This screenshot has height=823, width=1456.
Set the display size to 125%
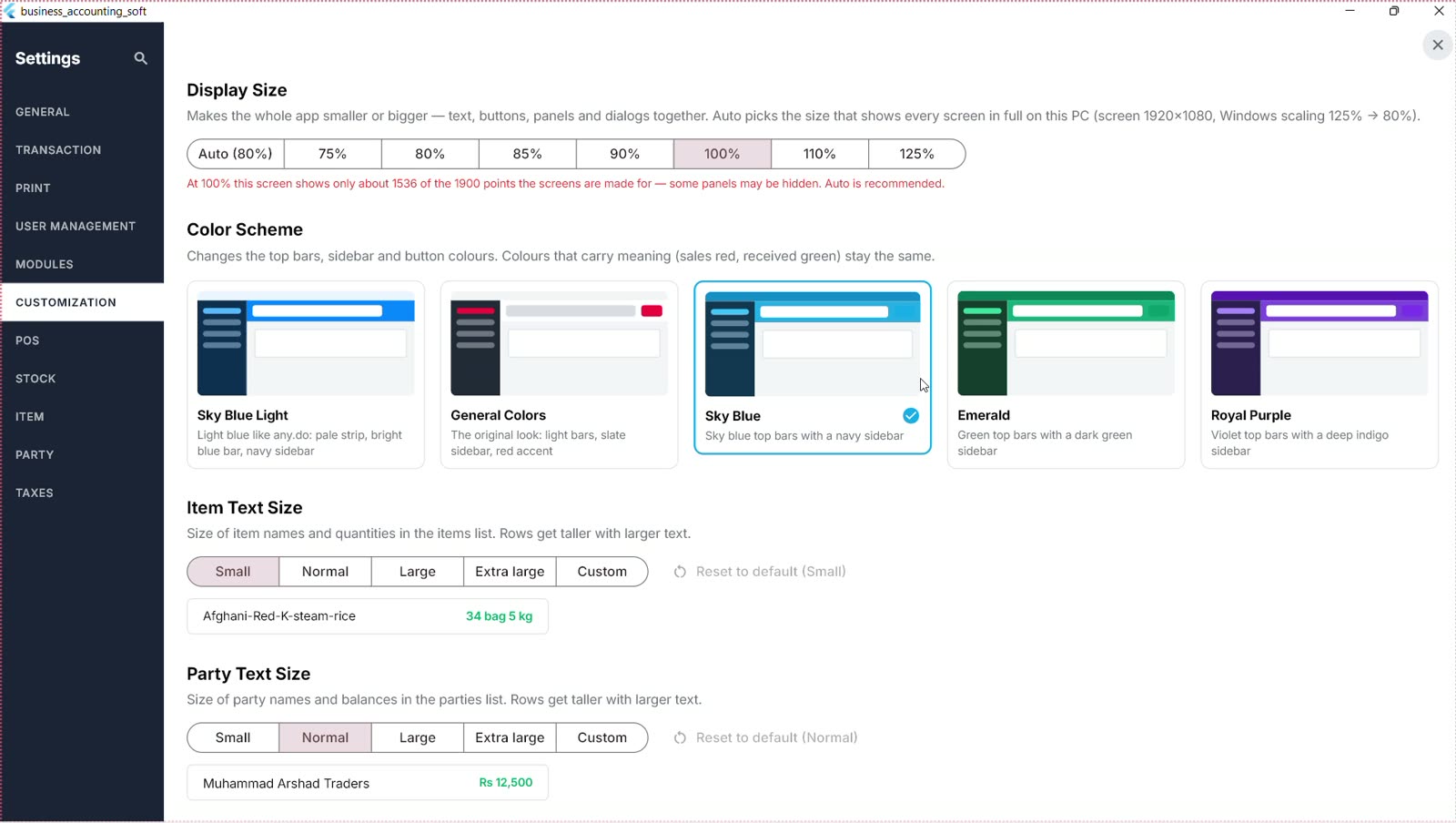coord(917,154)
